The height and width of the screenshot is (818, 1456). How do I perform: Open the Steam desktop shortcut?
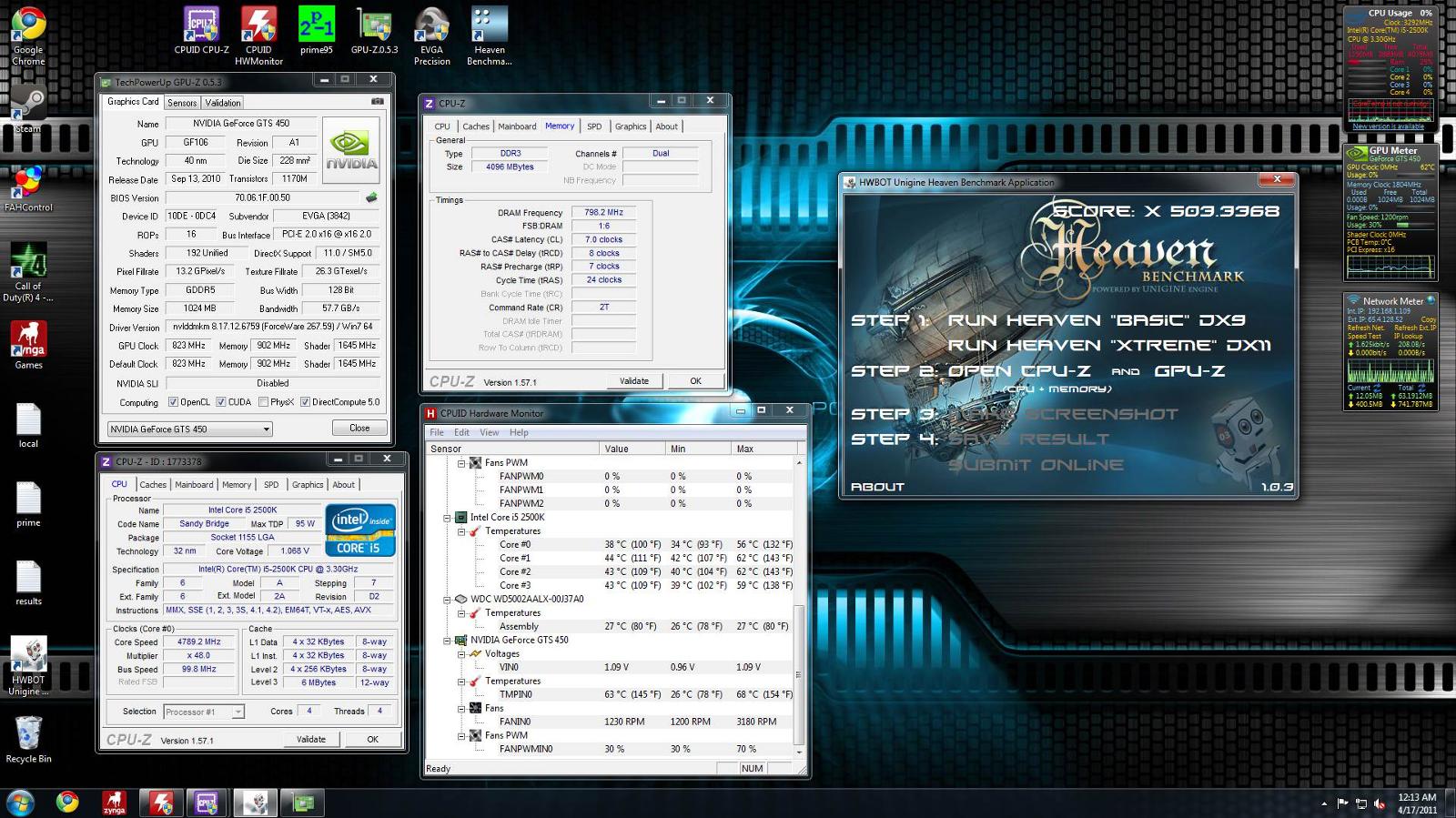coord(28,109)
